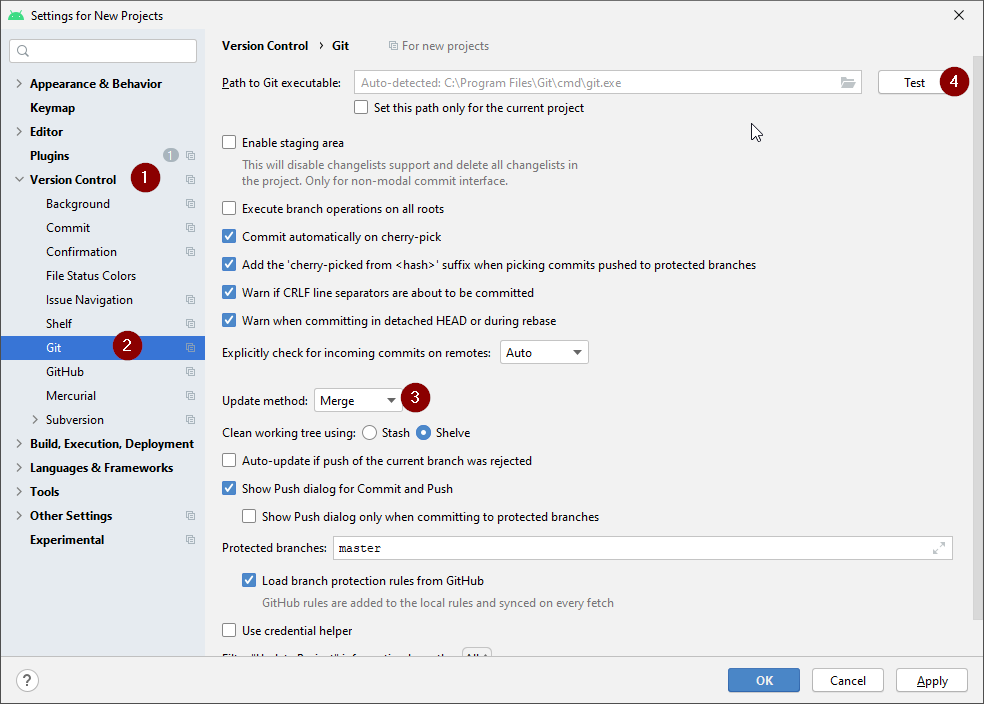Image resolution: width=984 pixels, height=704 pixels.
Task: Close the Settings dialog window
Action: [x=959, y=15]
